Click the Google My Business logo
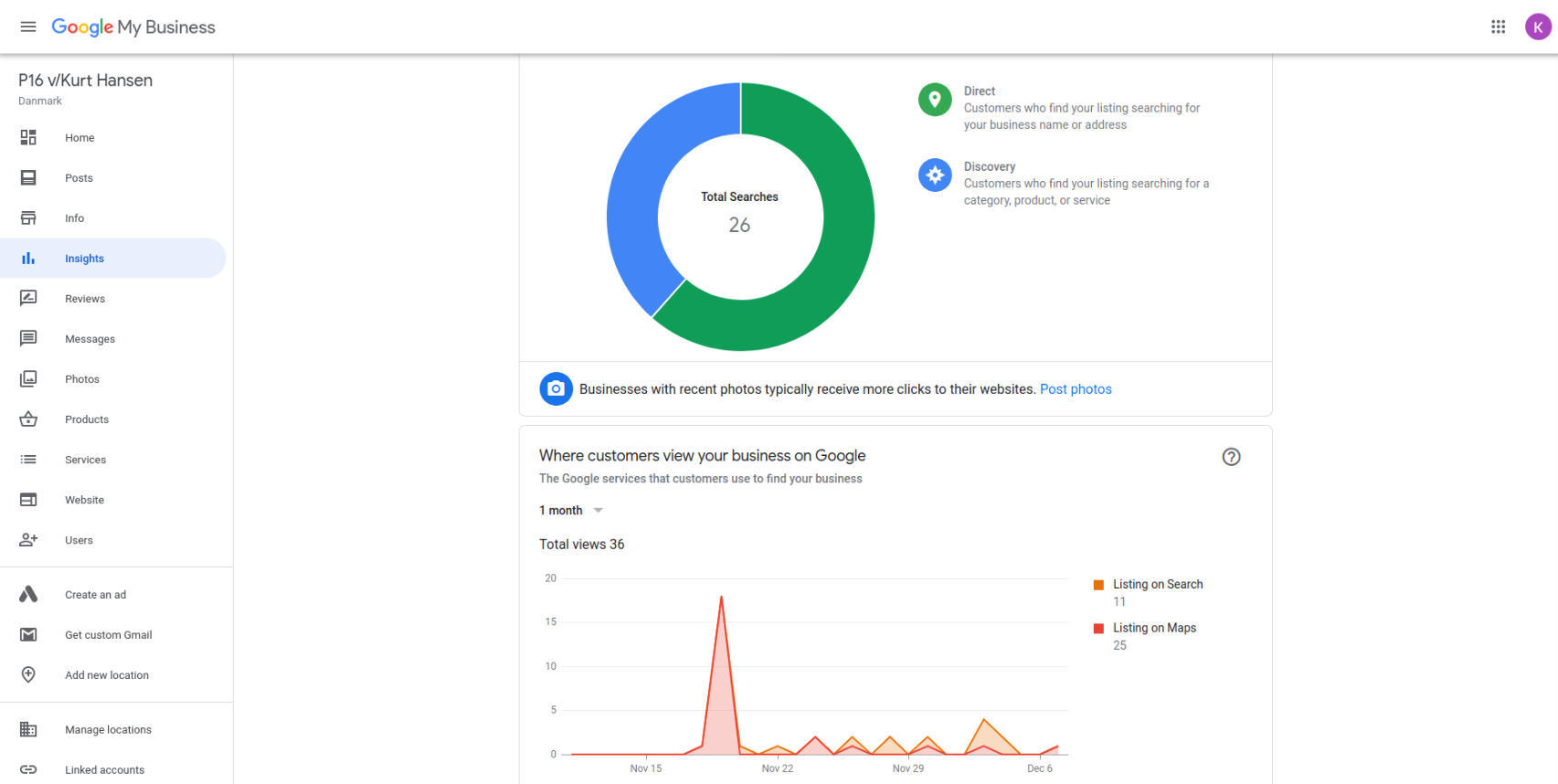 (x=133, y=27)
